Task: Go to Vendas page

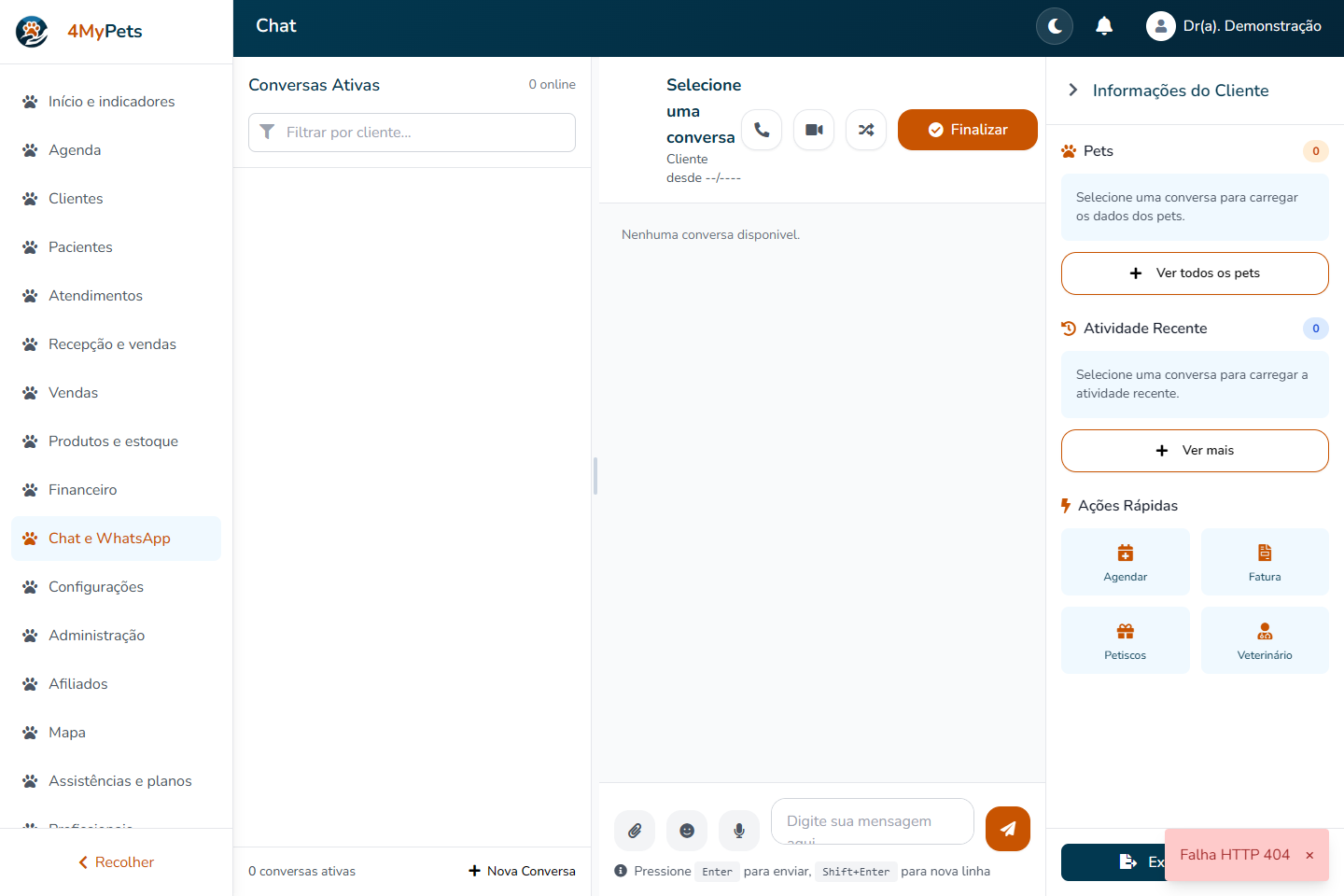Action: 116,393
